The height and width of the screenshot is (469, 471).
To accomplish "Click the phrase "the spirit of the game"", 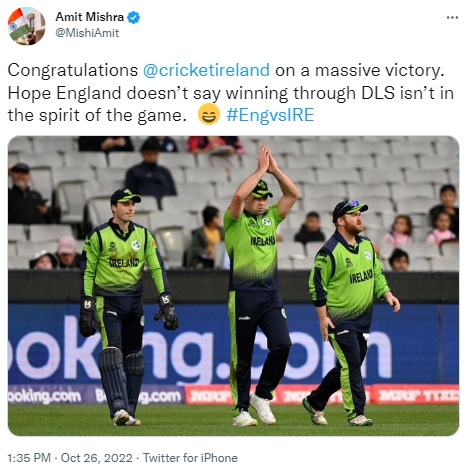I will [x=95, y=115].
